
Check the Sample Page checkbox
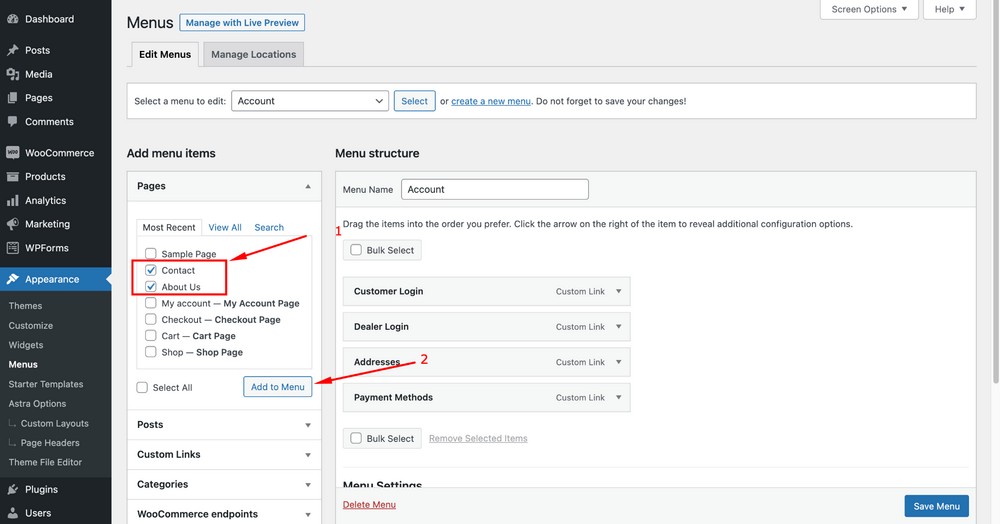151,254
